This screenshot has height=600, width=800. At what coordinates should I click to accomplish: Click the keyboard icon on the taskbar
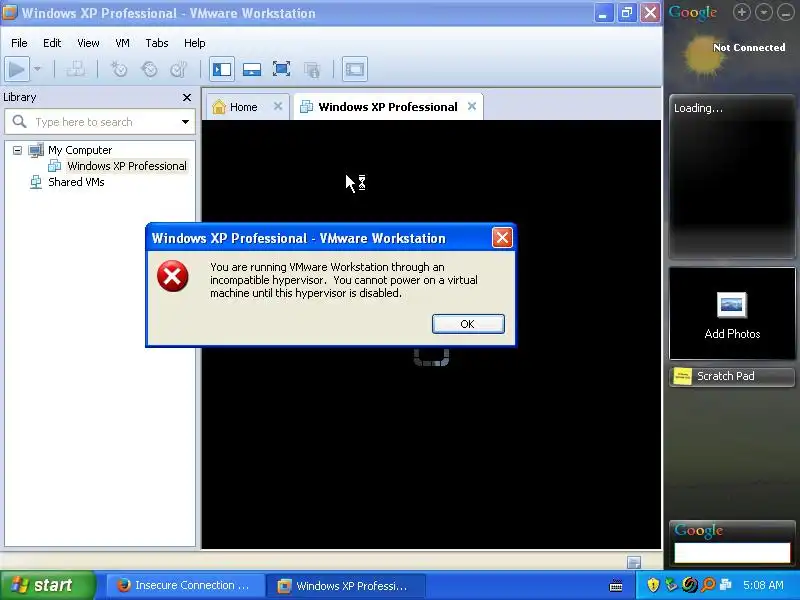[616, 585]
